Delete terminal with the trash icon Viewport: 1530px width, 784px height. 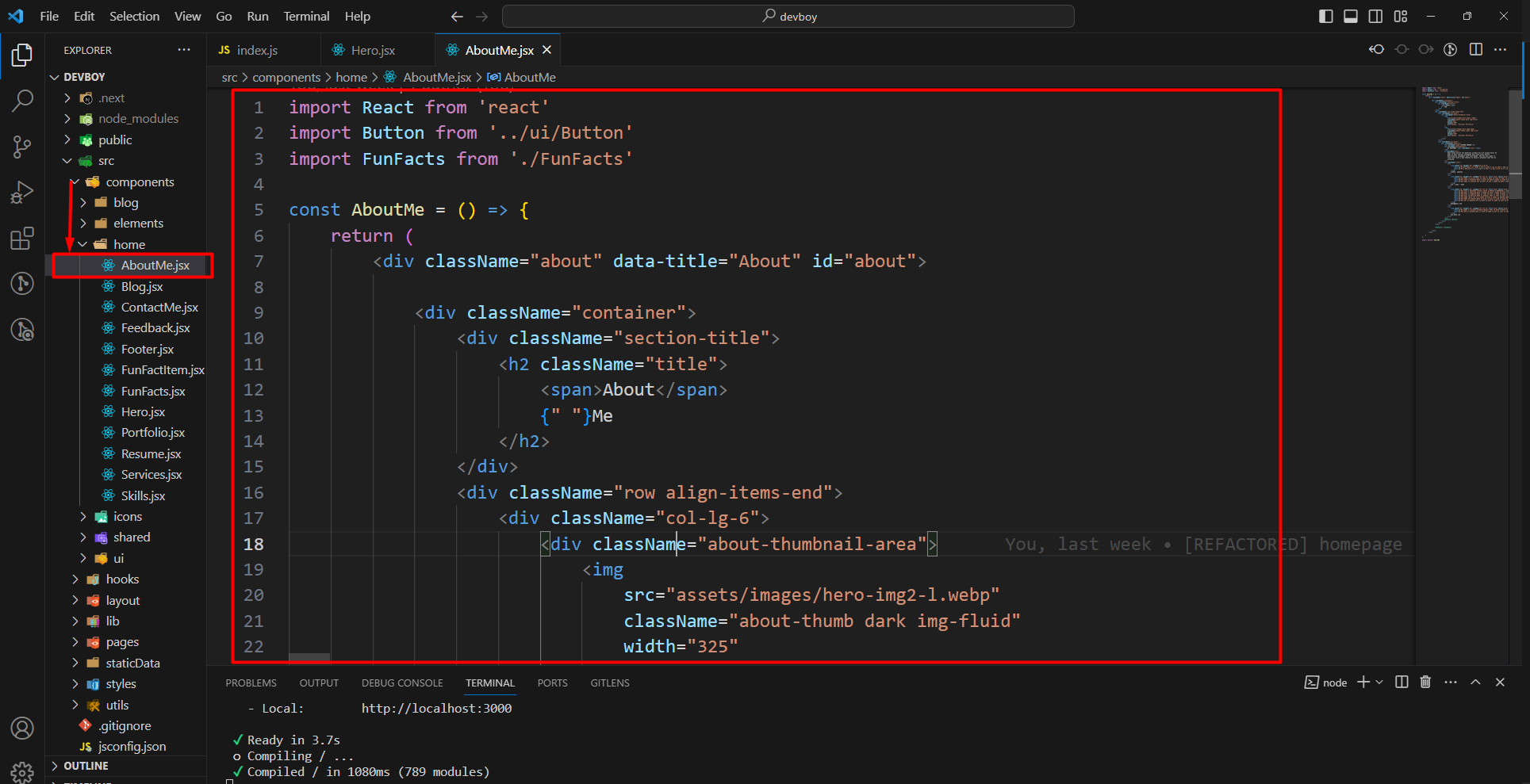click(1425, 683)
